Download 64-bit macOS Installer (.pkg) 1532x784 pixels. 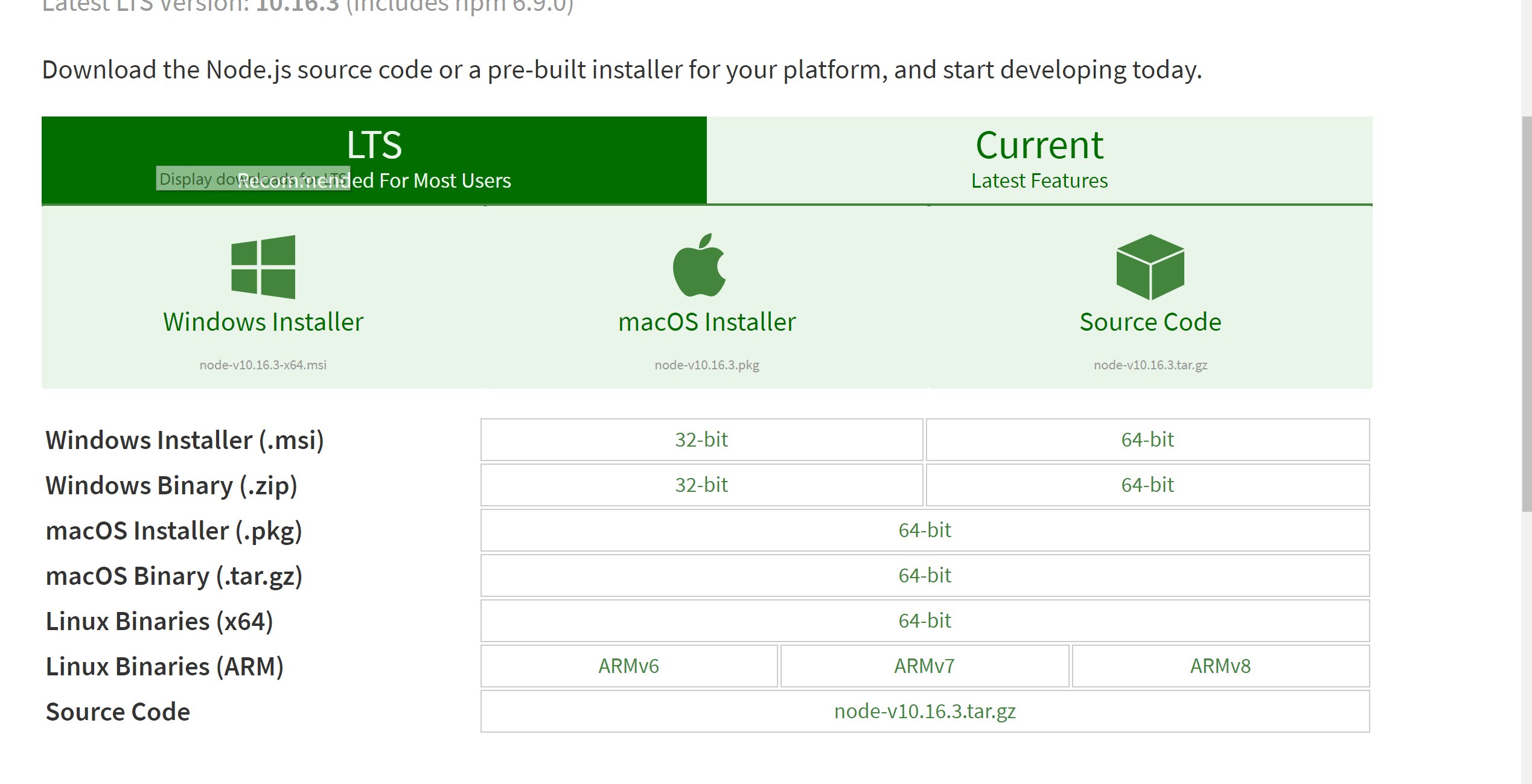click(x=924, y=530)
